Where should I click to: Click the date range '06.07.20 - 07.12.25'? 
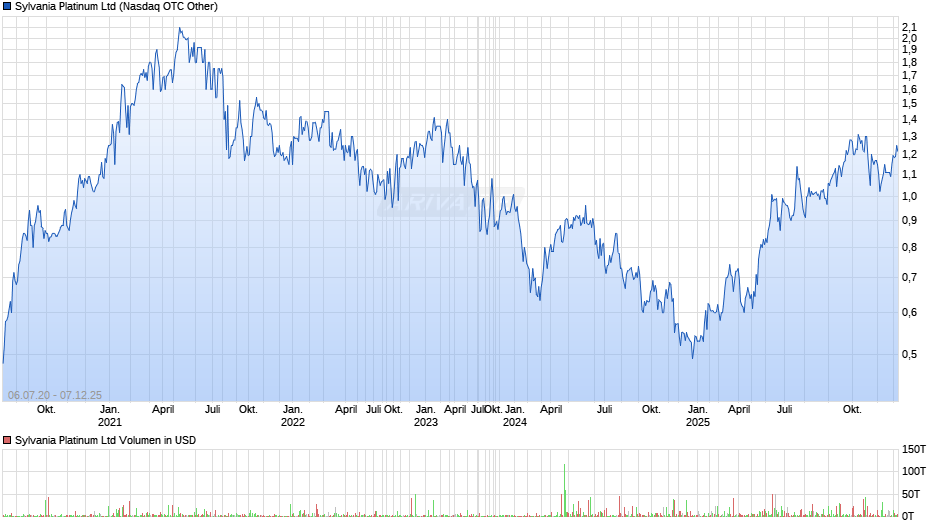pyautogui.click(x=55, y=395)
